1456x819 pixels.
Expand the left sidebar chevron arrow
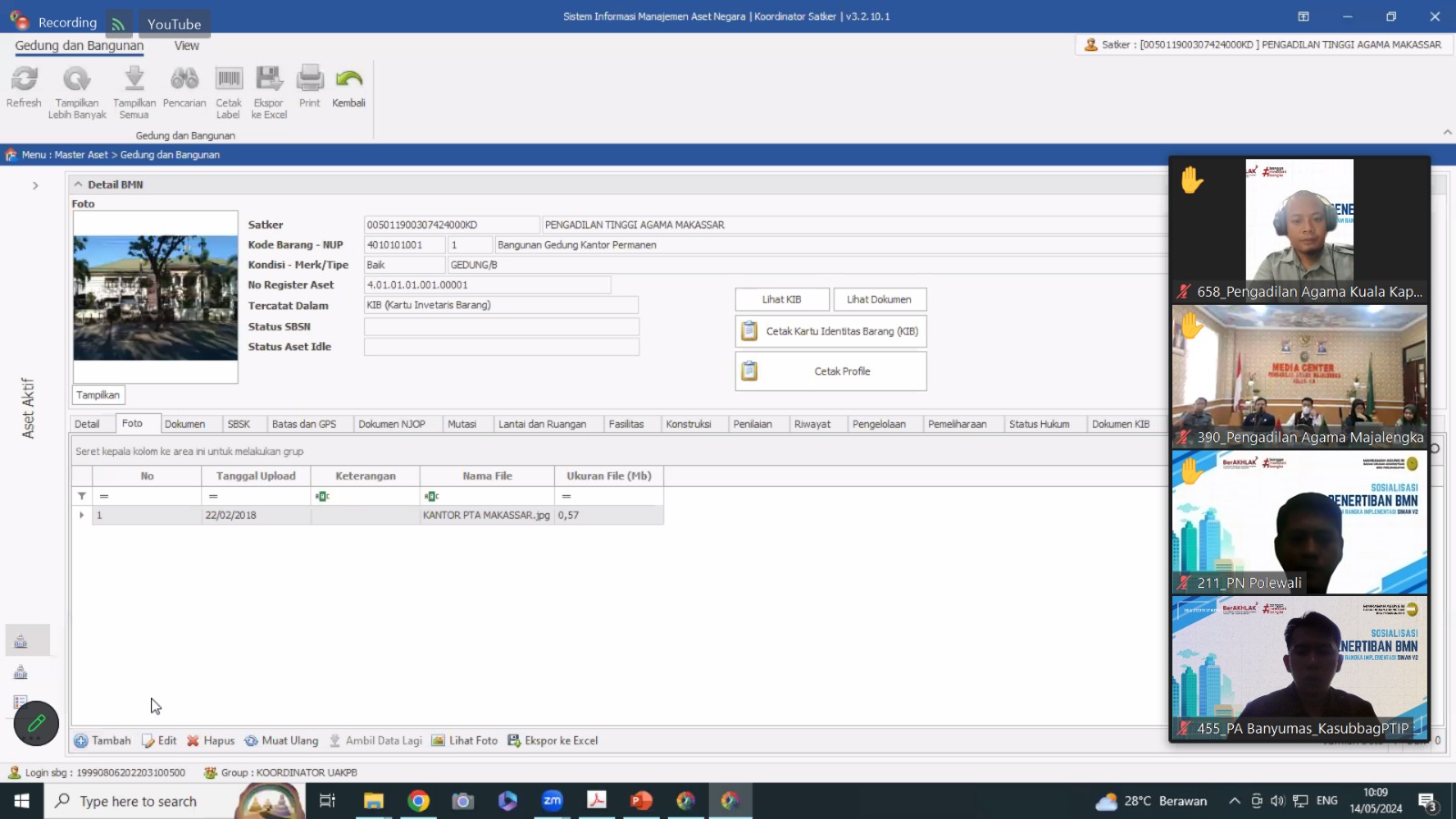coord(35,186)
